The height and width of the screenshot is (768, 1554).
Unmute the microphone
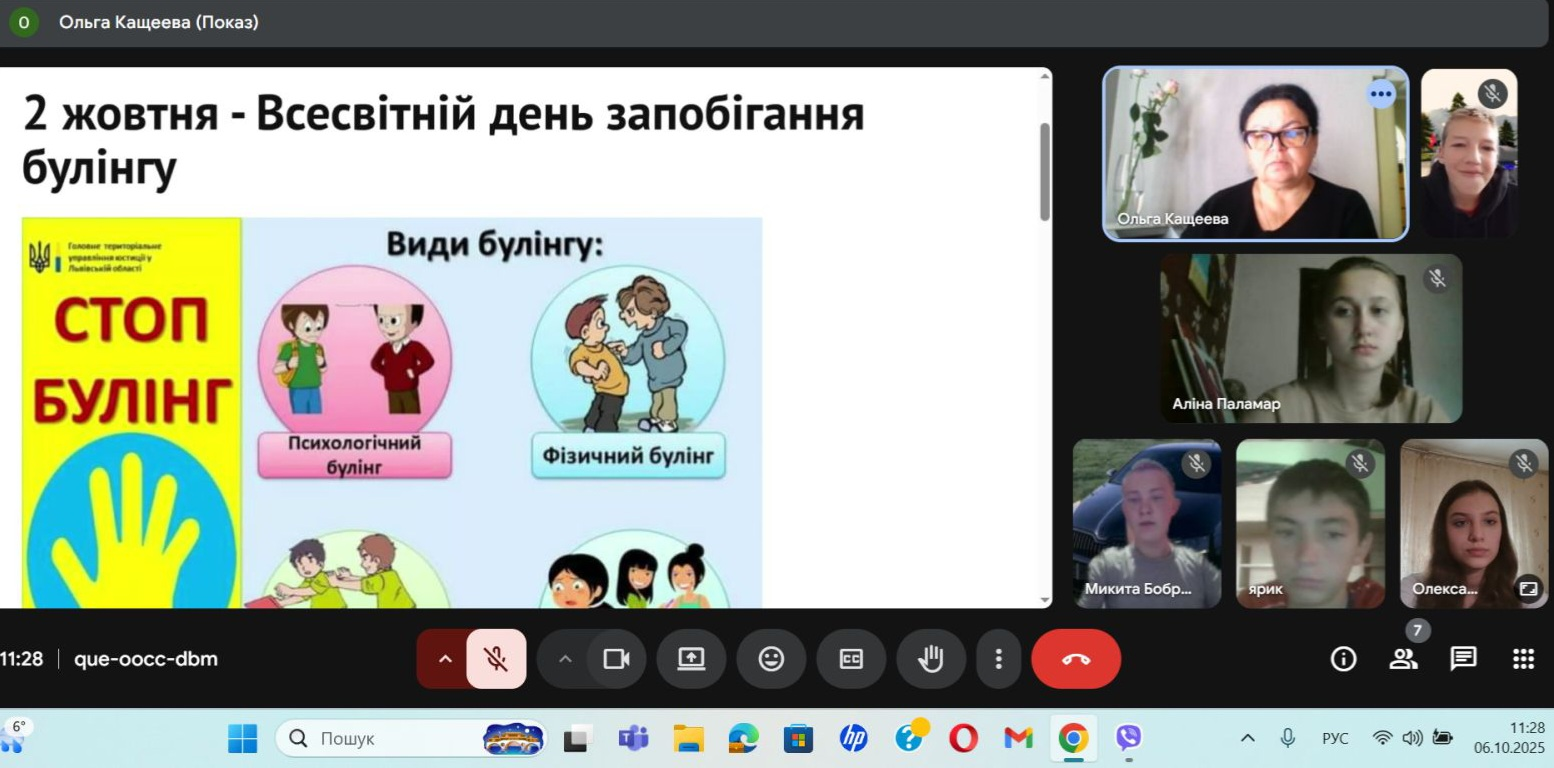point(496,659)
